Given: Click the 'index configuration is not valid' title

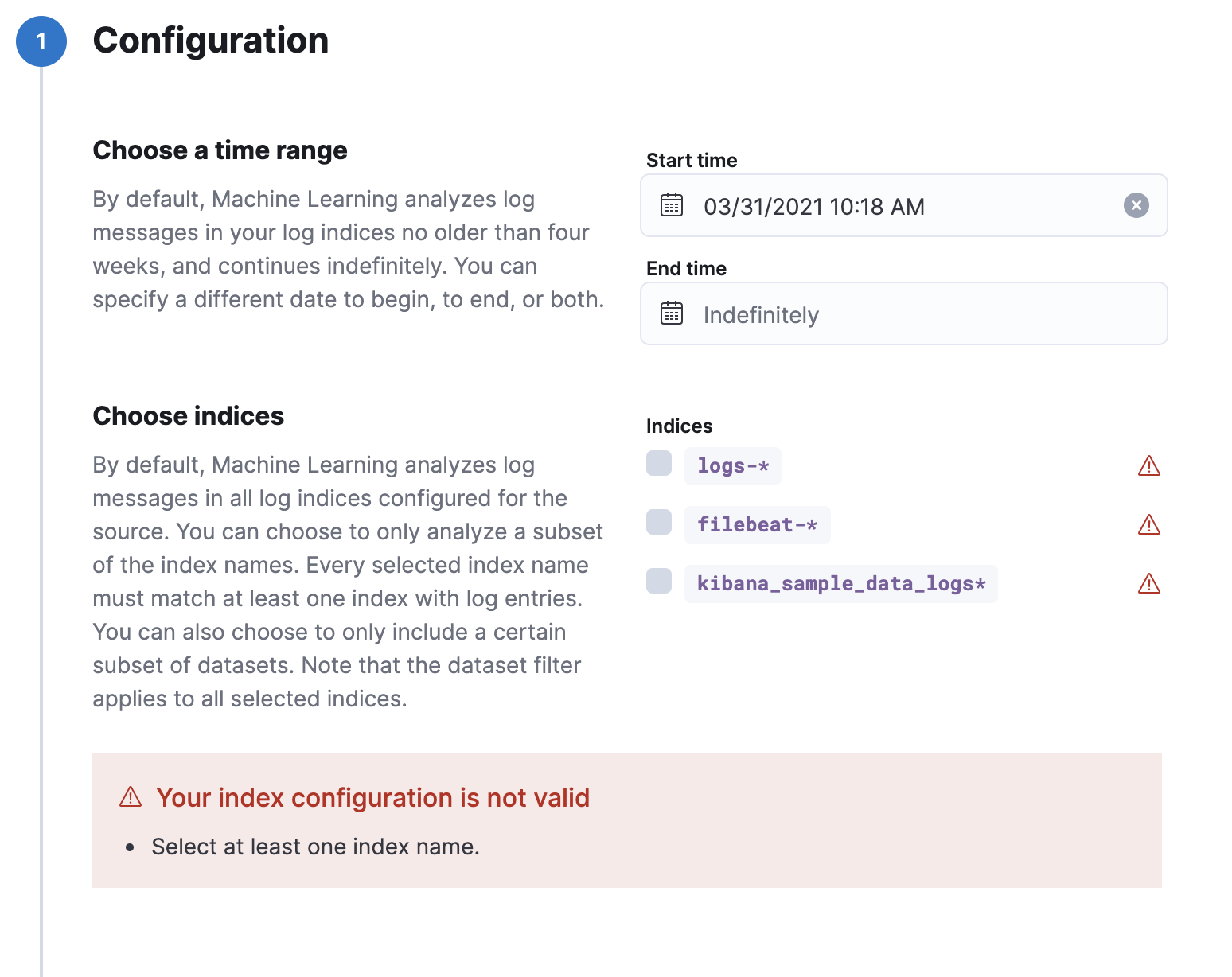Looking at the screenshot, I should [372, 797].
